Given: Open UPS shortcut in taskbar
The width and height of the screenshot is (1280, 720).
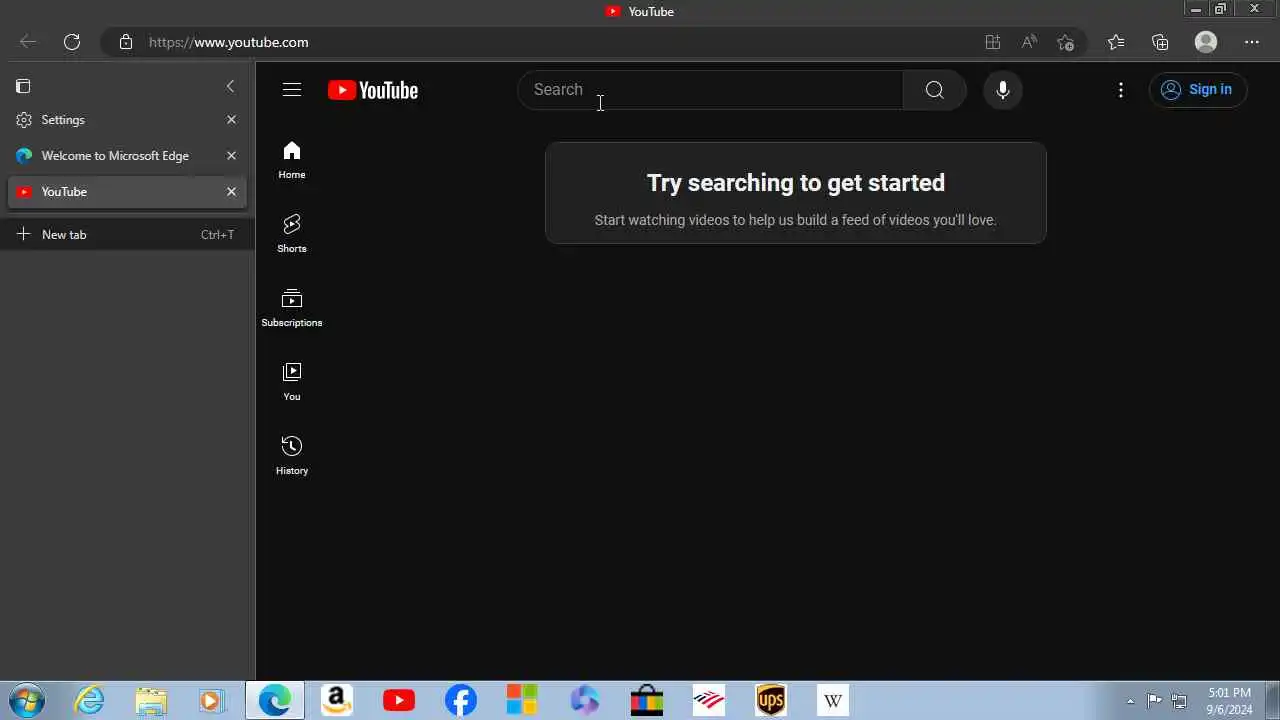Looking at the screenshot, I should tap(771, 700).
